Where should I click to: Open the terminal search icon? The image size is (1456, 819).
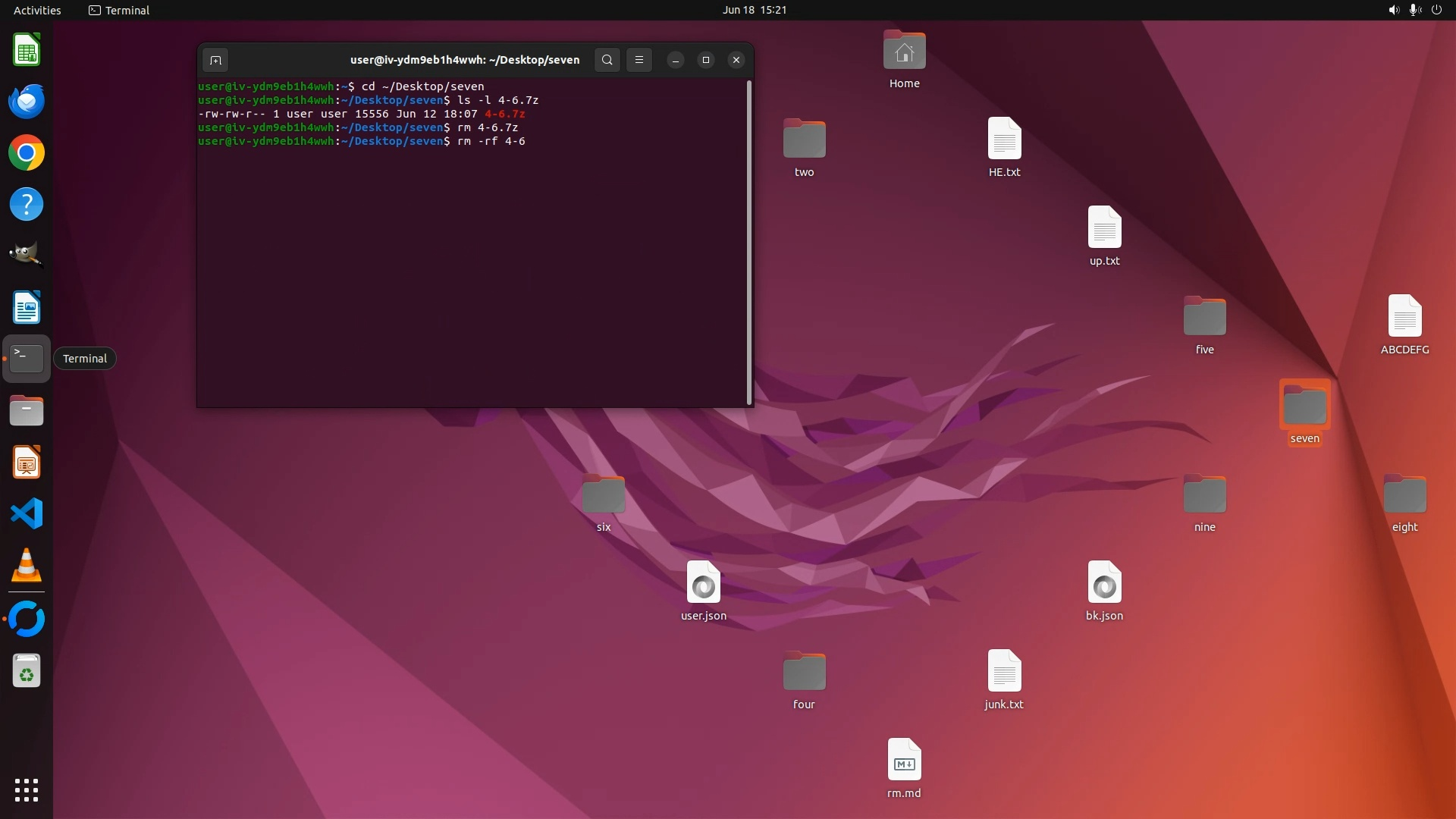click(x=607, y=60)
